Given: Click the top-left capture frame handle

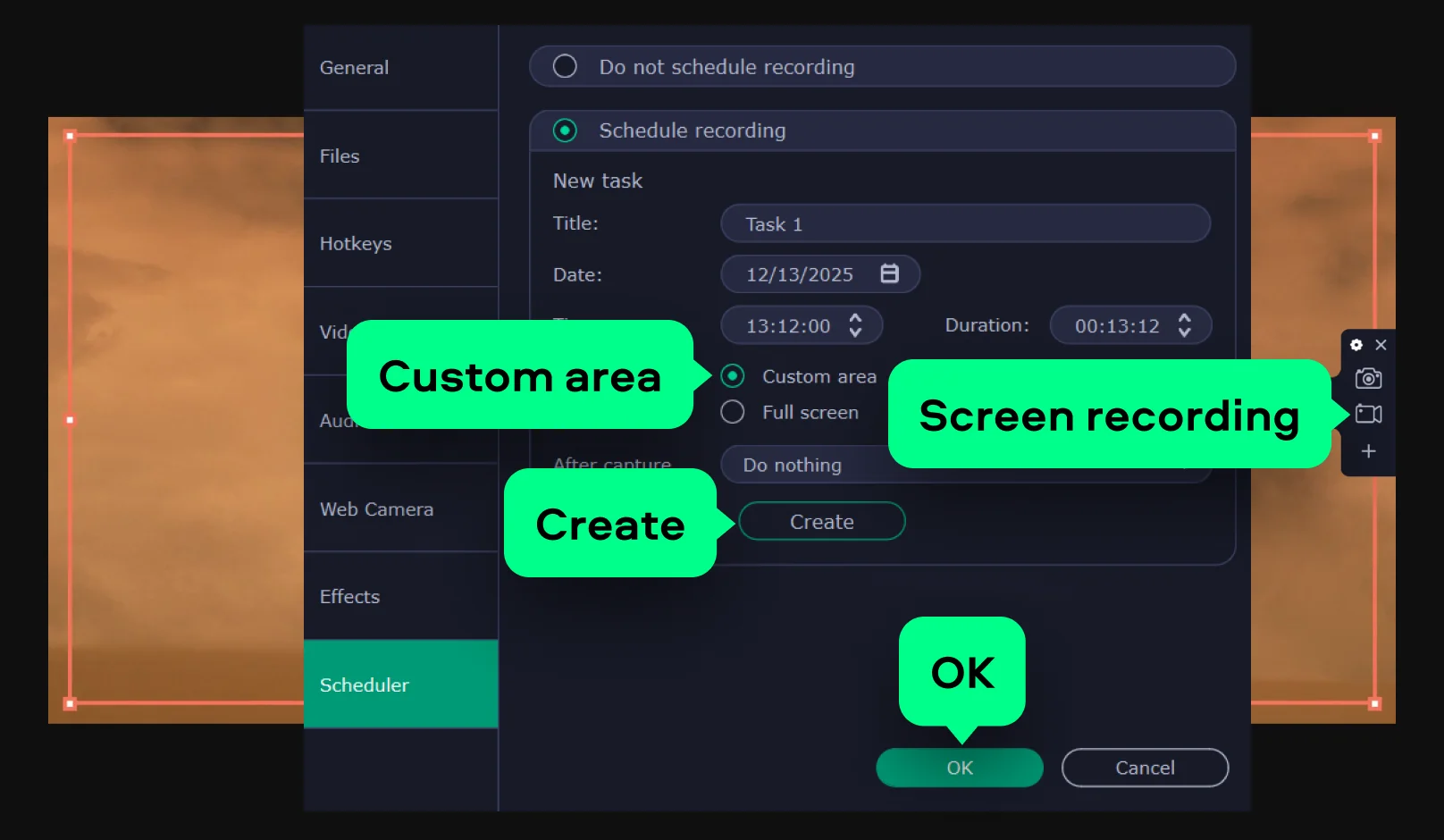Looking at the screenshot, I should click(x=70, y=136).
